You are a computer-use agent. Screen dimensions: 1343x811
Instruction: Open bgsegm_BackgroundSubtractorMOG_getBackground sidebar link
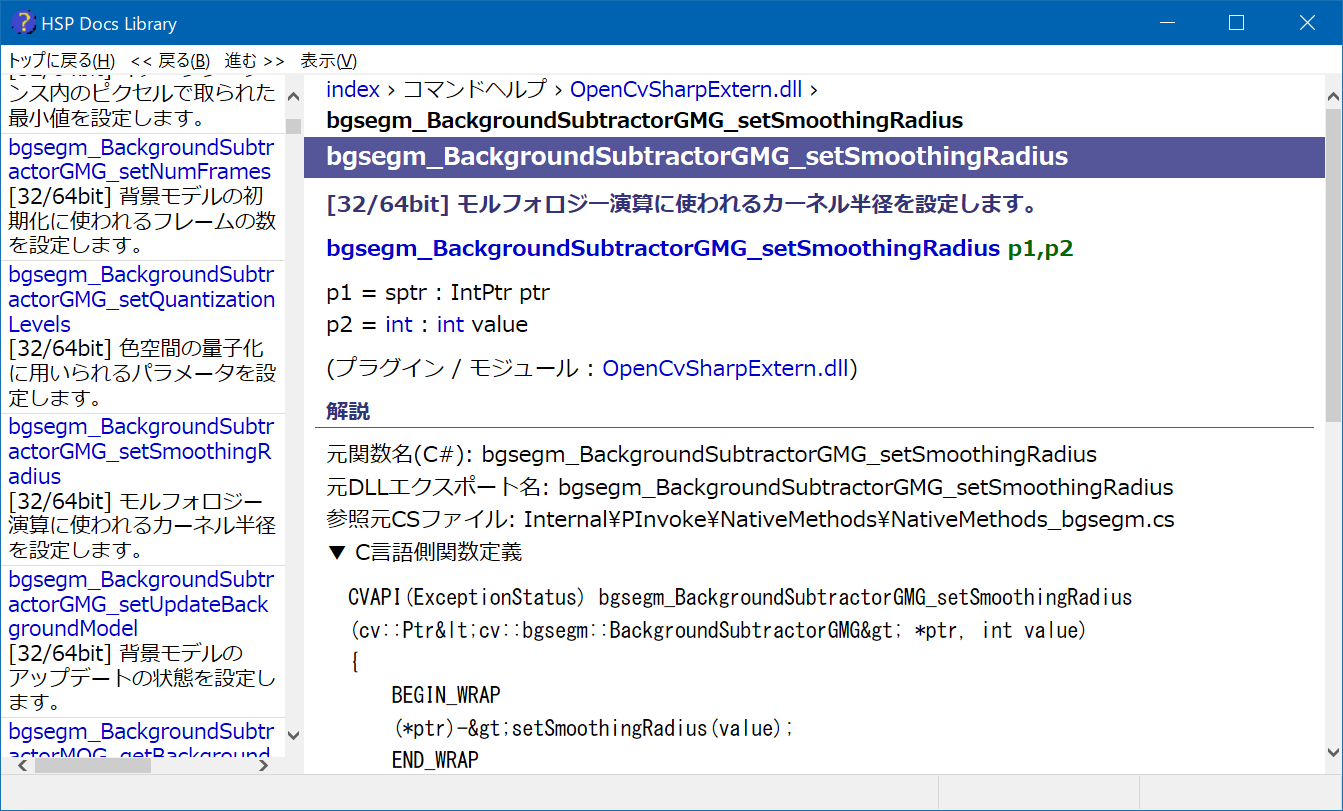tap(140, 742)
